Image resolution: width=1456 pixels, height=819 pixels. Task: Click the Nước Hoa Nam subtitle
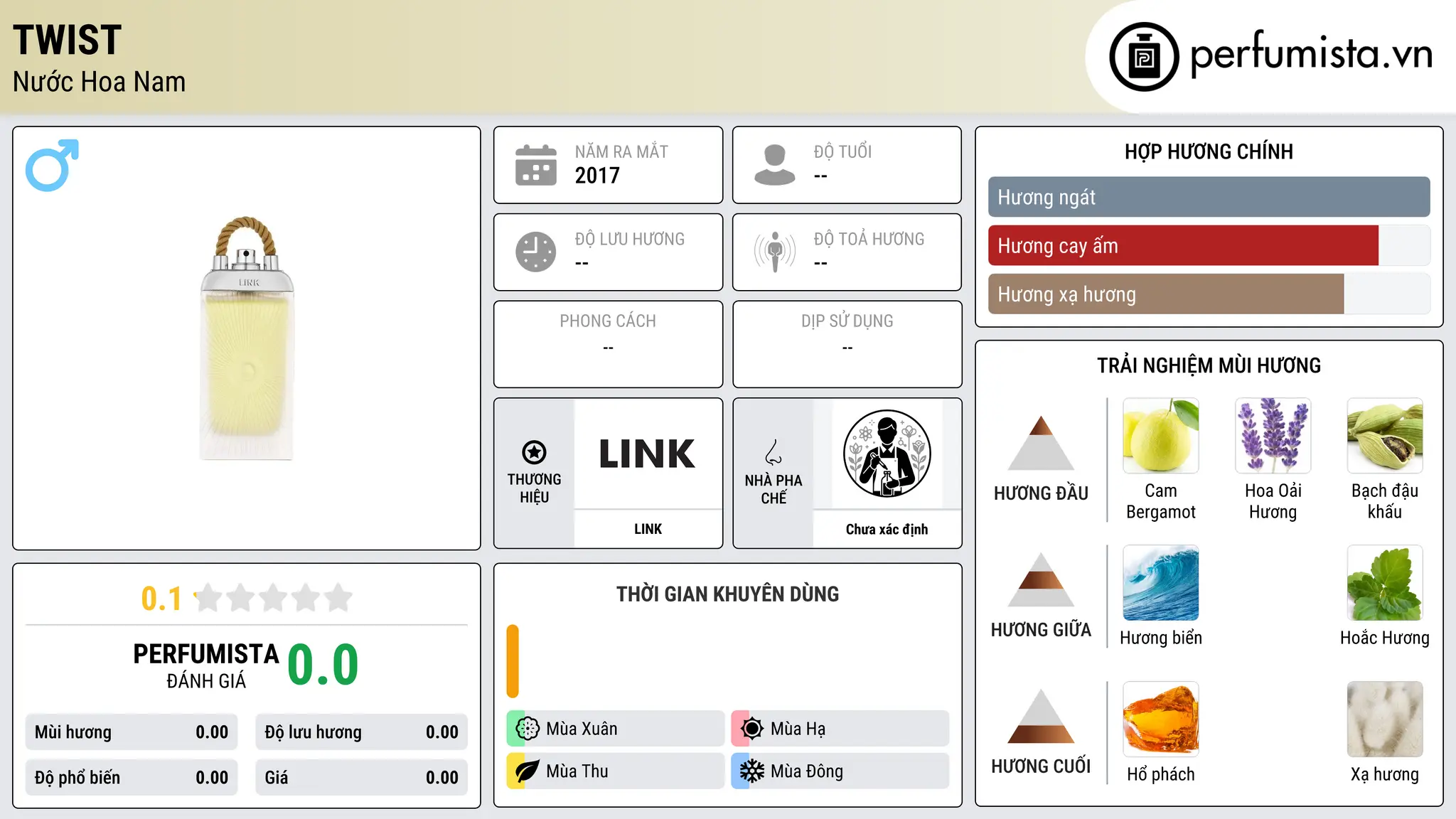(99, 82)
